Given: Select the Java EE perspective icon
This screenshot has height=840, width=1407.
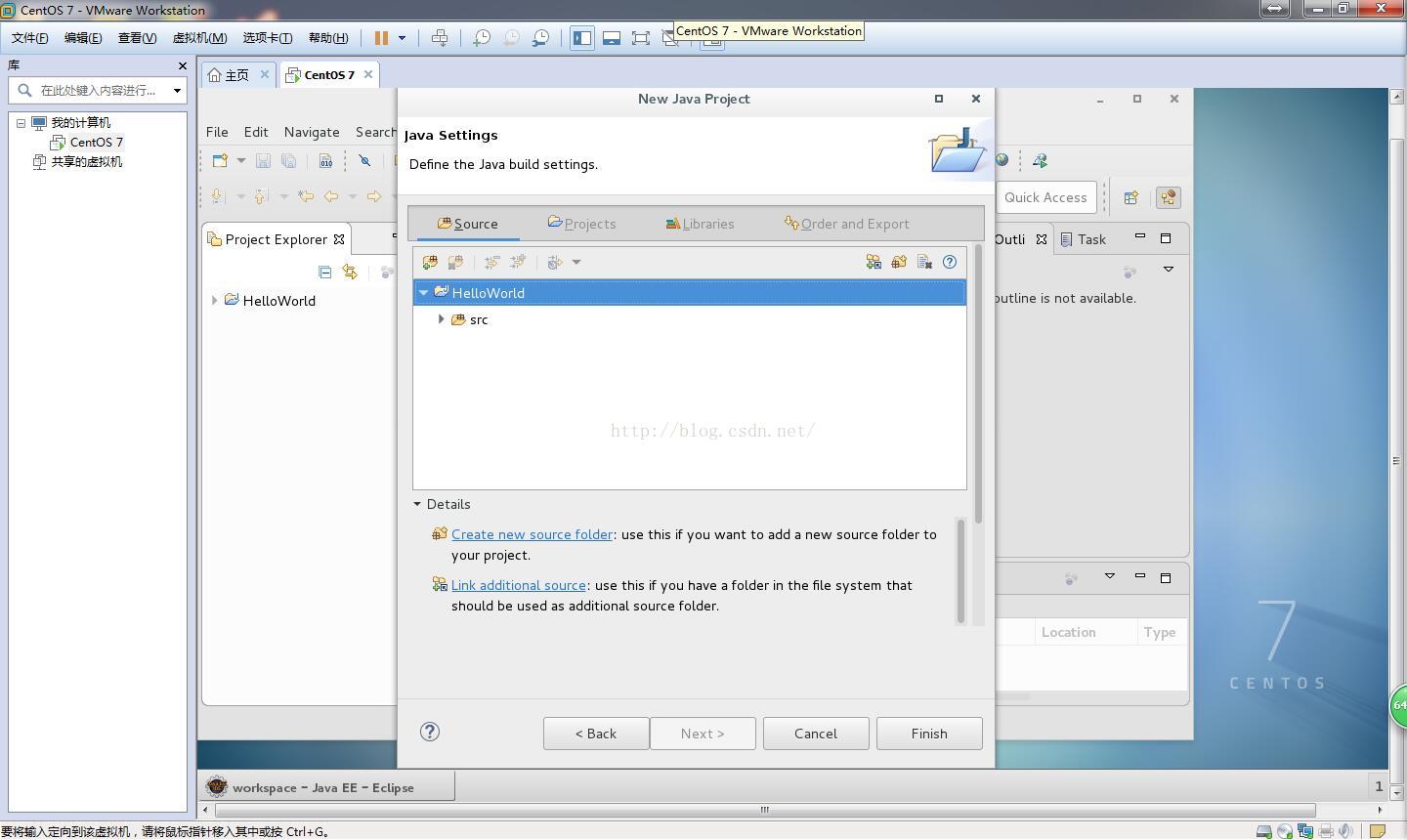Looking at the screenshot, I should click(x=1168, y=197).
